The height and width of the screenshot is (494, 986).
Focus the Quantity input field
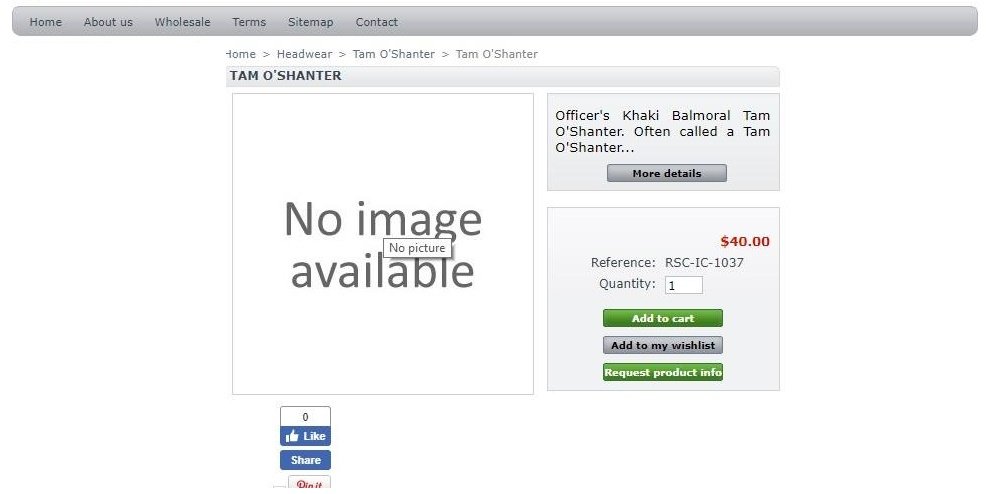(x=684, y=285)
